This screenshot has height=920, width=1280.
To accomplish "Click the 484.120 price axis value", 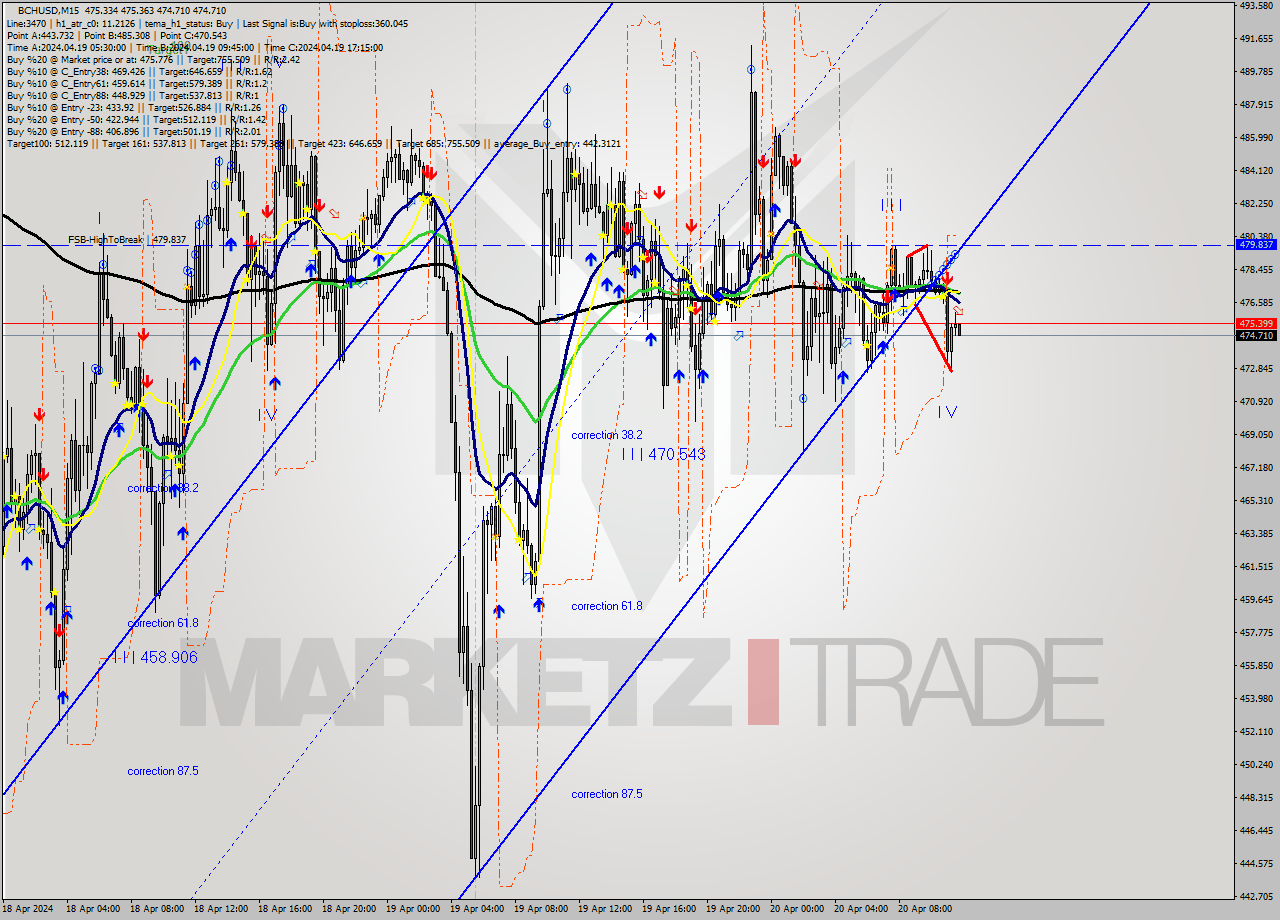I will (x=1256, y=171).
